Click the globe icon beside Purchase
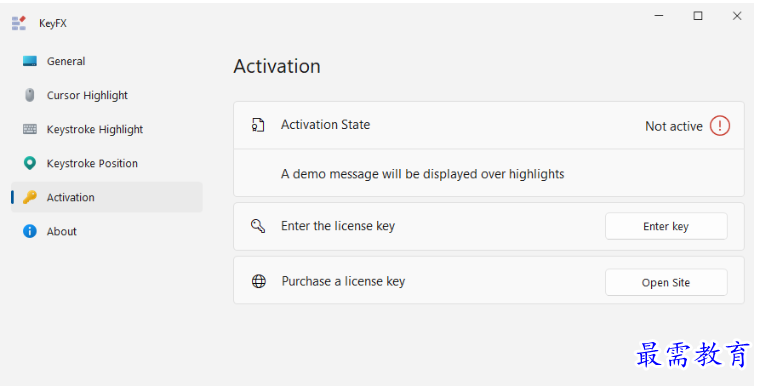Screen dimensions: 758x386 [259, 281]
